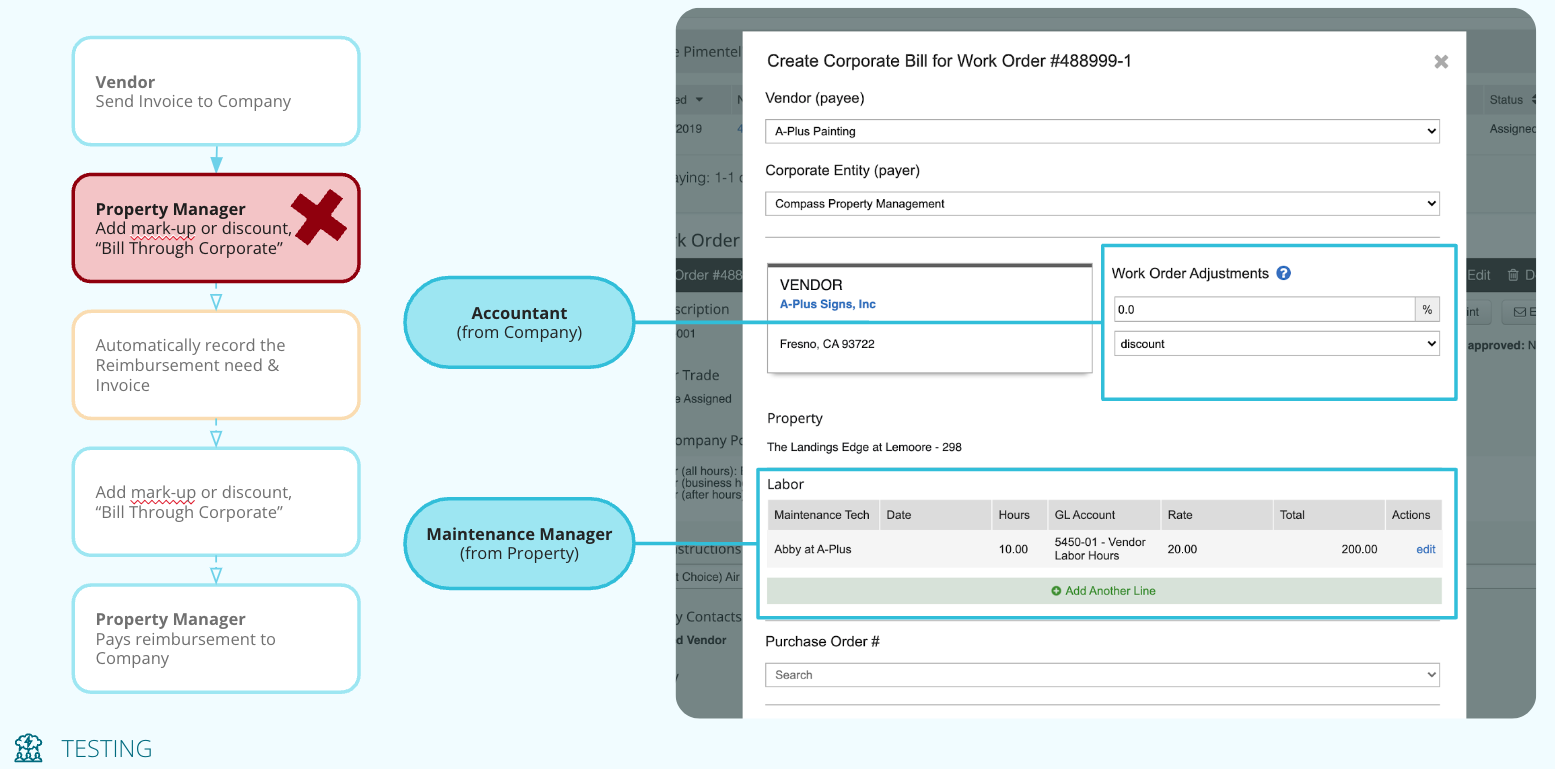
Task: Open the discount adjustment type dropdown
Action: point(1277,343)
